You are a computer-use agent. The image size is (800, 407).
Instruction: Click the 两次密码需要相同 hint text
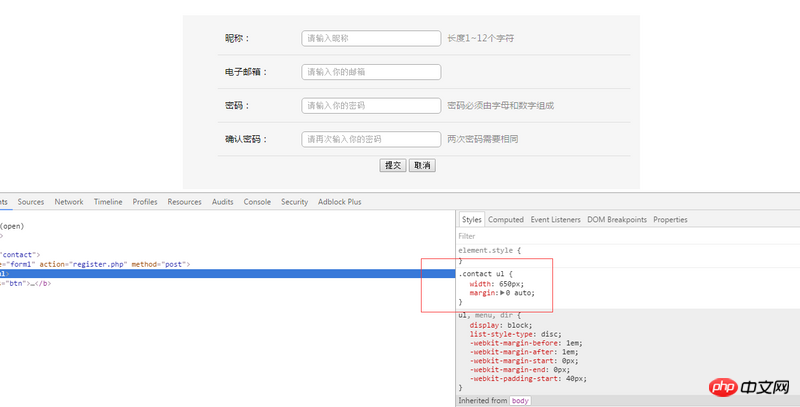[x=483, y=139]
